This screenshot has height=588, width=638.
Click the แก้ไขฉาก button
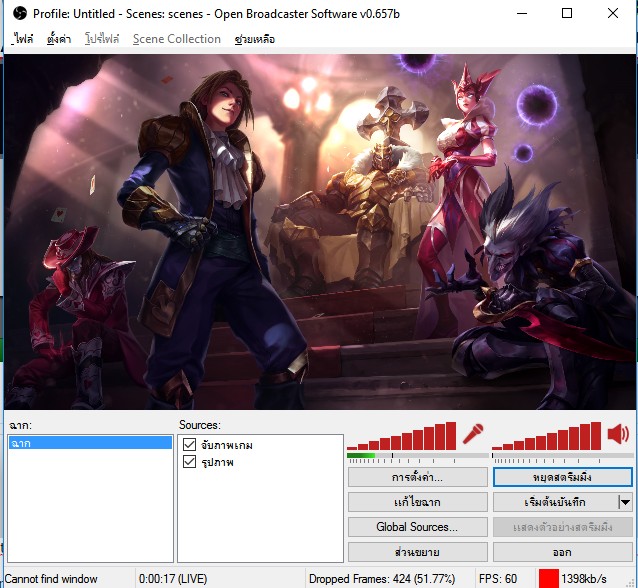417,502
